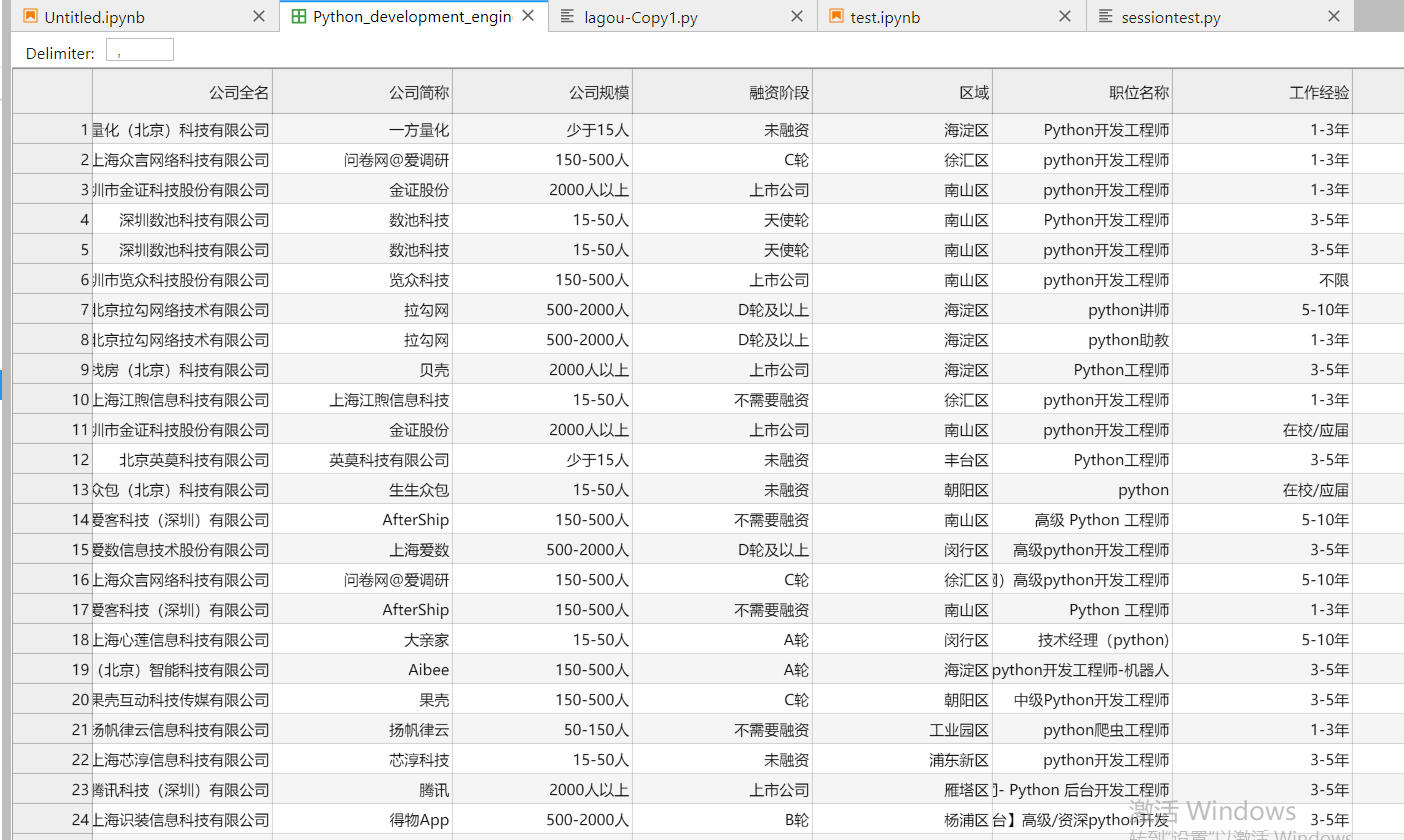This screenshot has width=1404, height=840.
Task: Select the 工作经验 column header
Action: tap(1262, 92)
